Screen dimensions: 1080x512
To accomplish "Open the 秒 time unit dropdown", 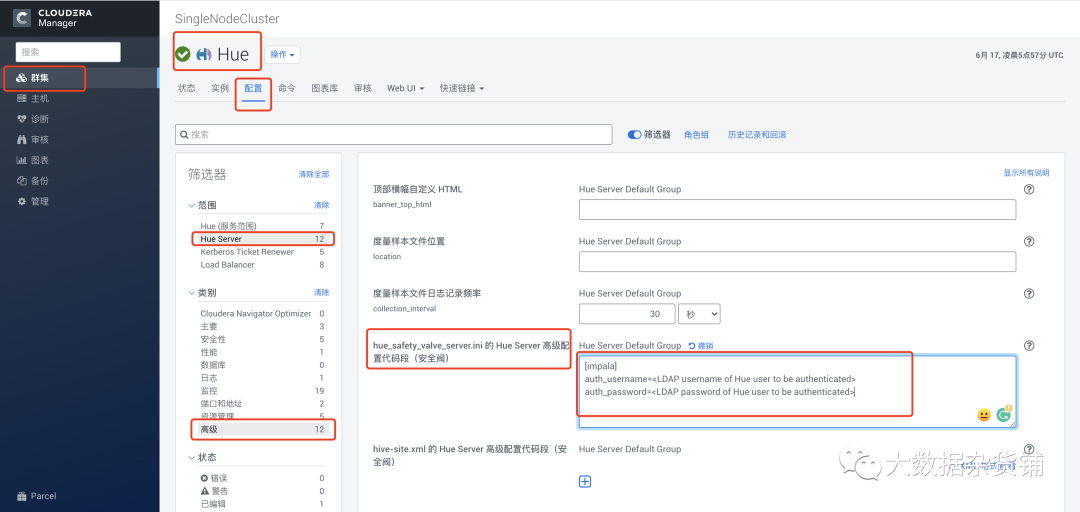I will 699,314.
